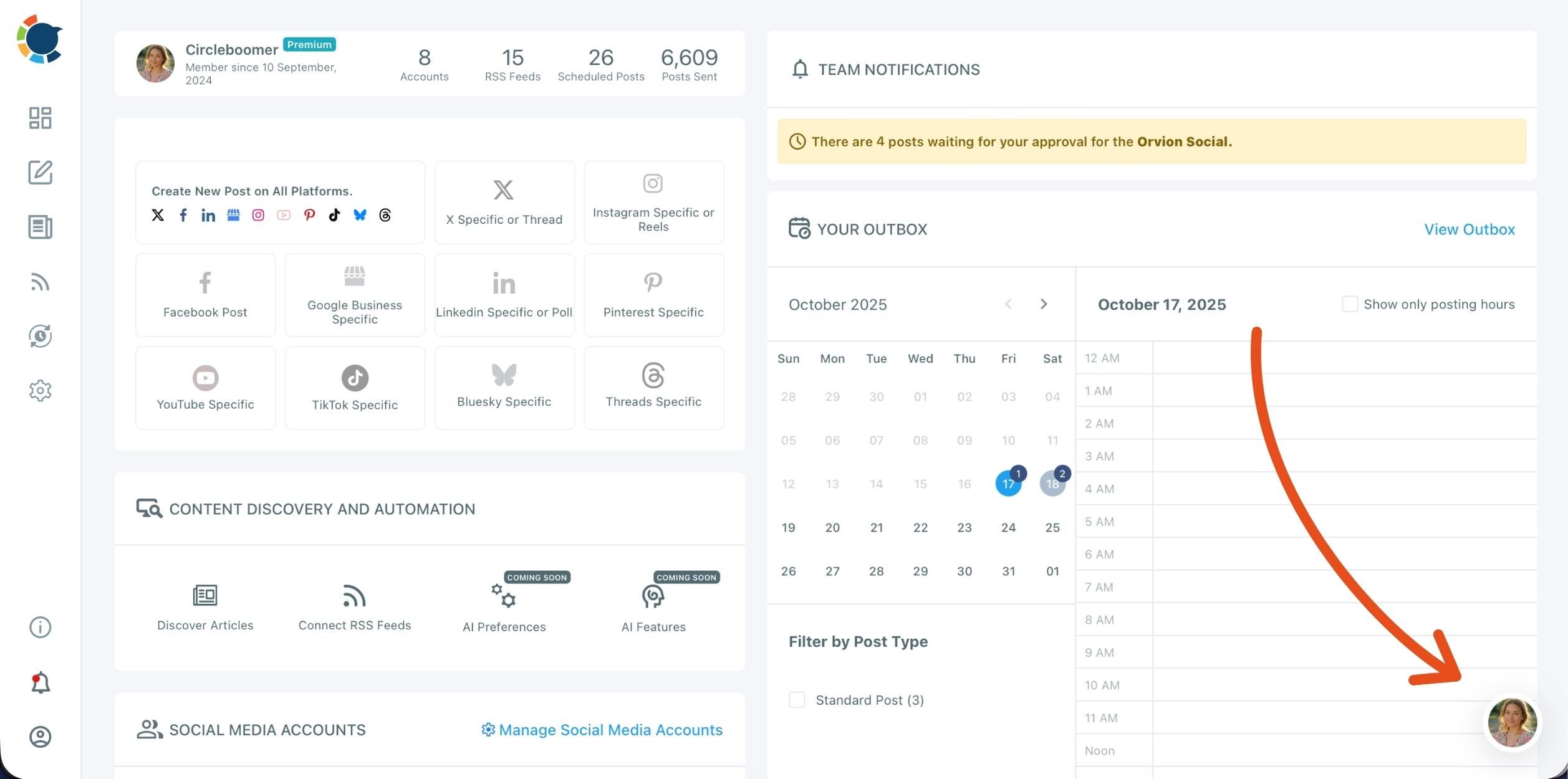Check the Standard Post filter checkbox
This screenshot has height=779, width=1568.
click(797, 700)
